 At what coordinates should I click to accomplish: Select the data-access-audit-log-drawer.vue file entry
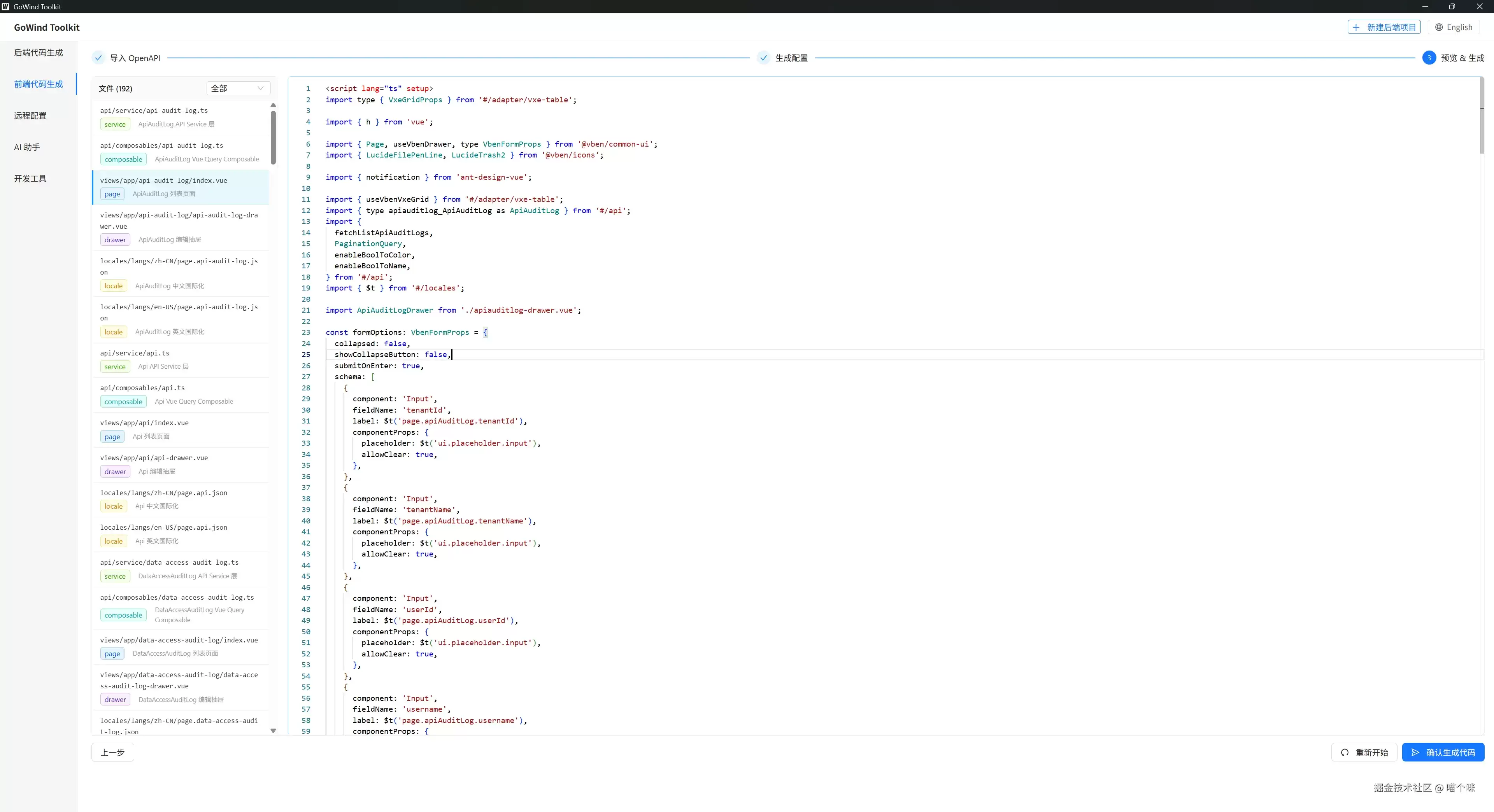[x=181, y=687]
